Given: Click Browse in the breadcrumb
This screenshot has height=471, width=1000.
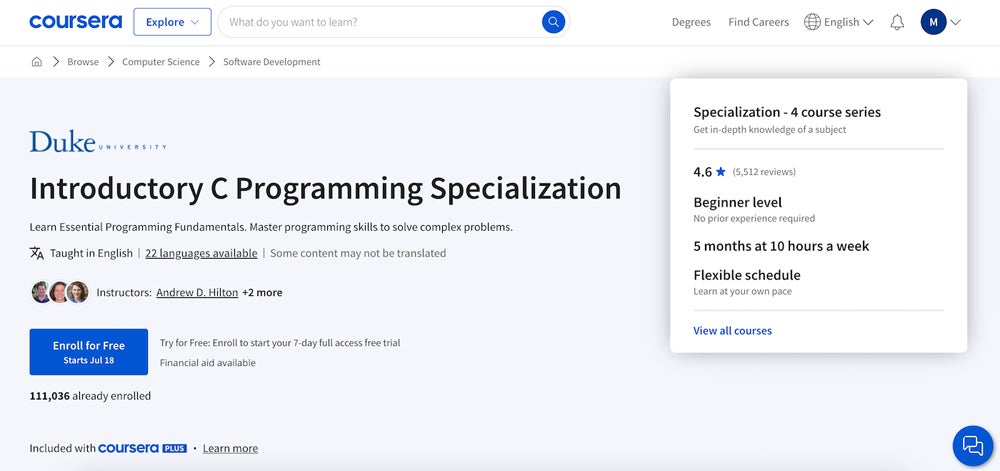Looking at the screenshot, I should (83, 62).
